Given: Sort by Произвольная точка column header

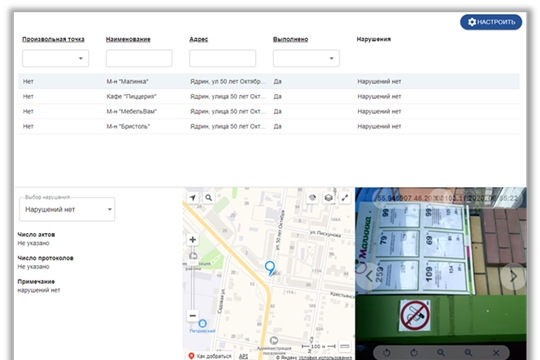Looking at the screenshot, I should (x=53, y=39).
